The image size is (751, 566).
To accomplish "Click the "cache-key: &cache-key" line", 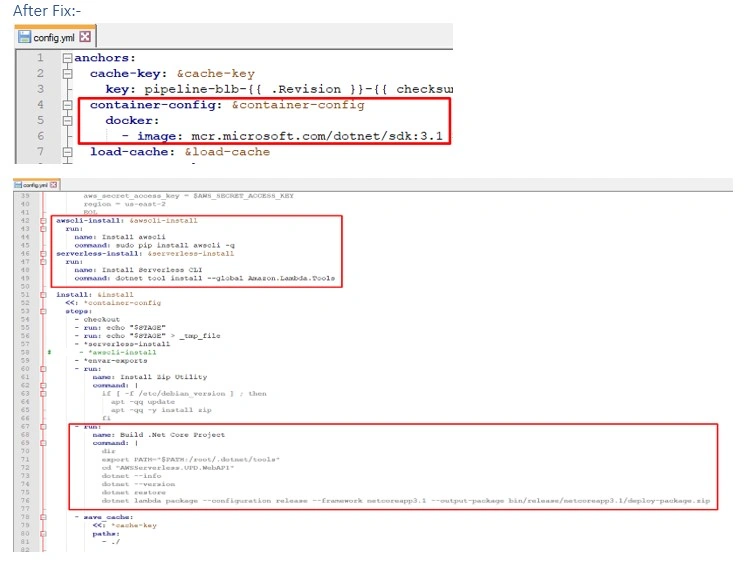I will pyautogui.click(x=172, y=74).
